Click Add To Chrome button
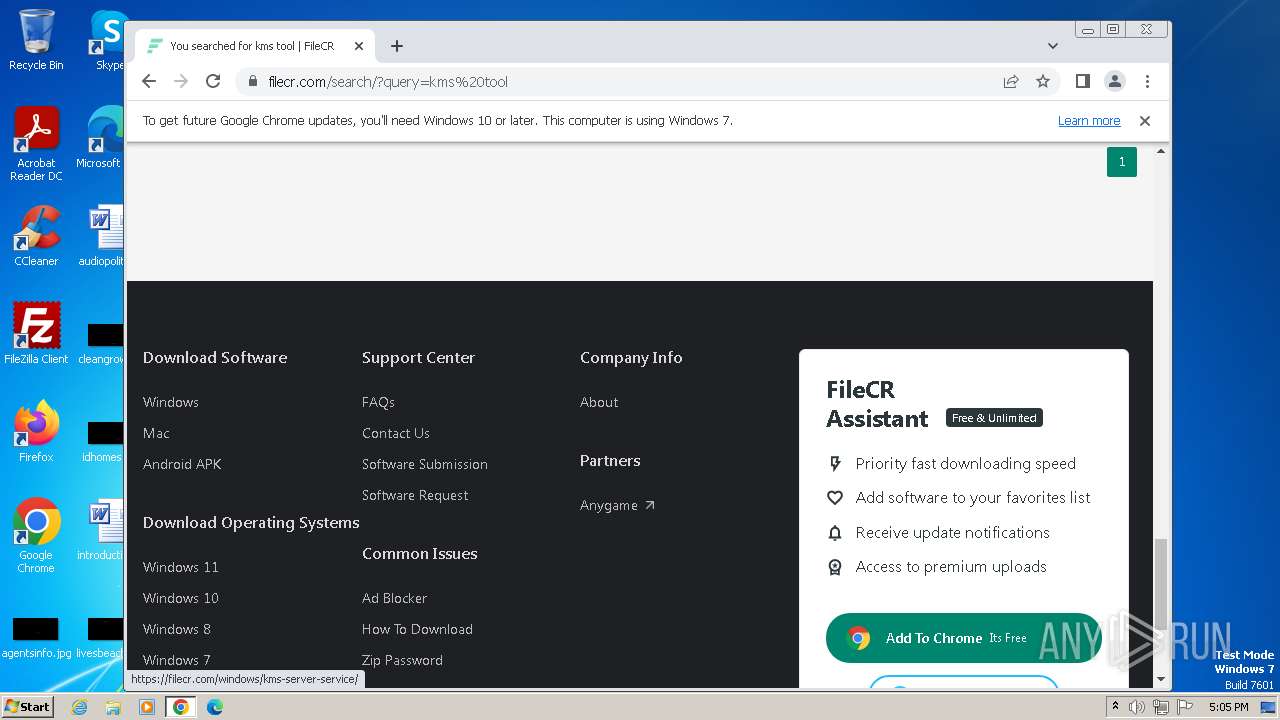Image resolution: width=1280 pixels, height=720 pixels. [x=964, y=638]
